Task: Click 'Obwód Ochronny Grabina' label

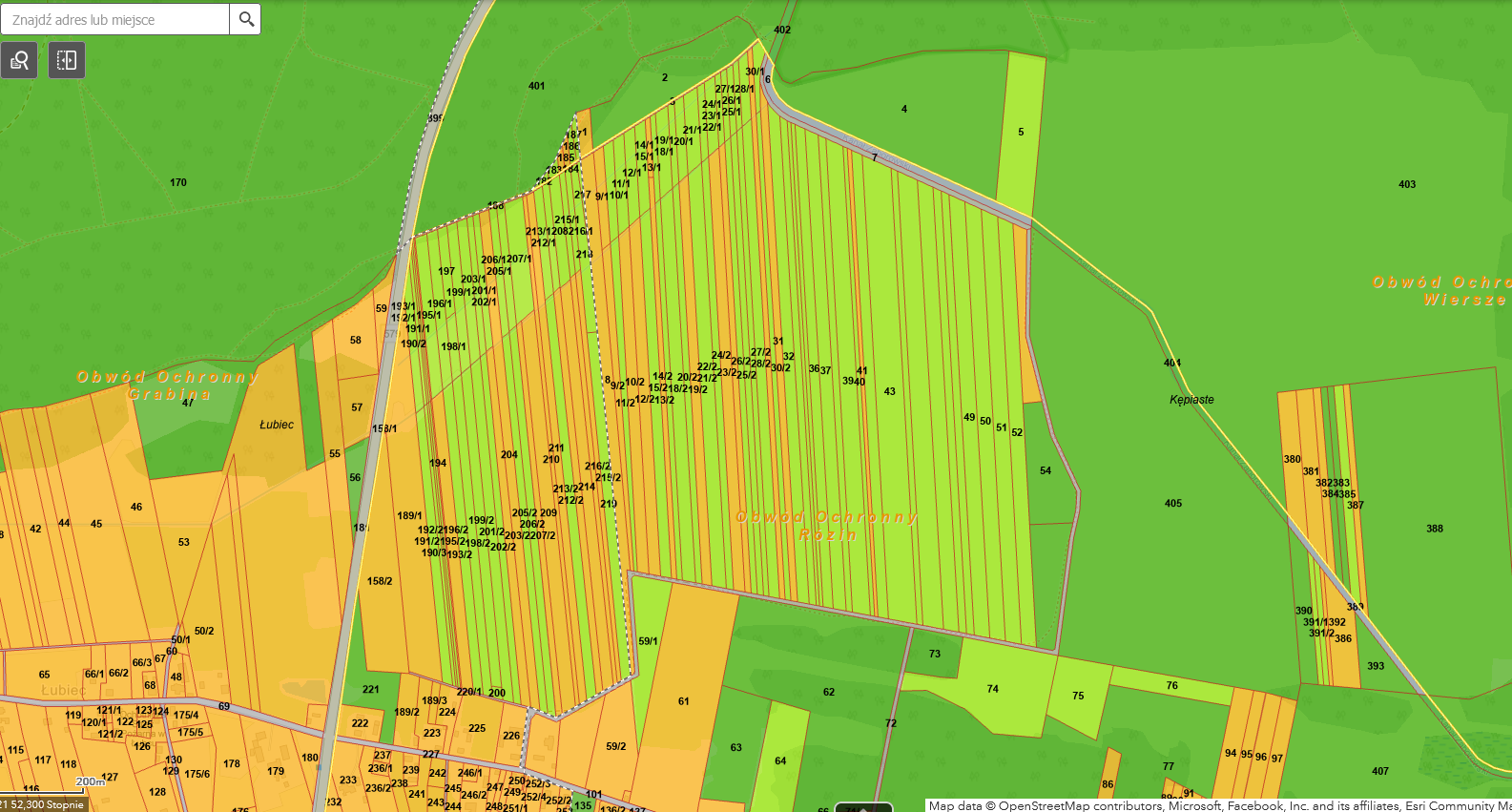Action: click(x=168, y=385)
